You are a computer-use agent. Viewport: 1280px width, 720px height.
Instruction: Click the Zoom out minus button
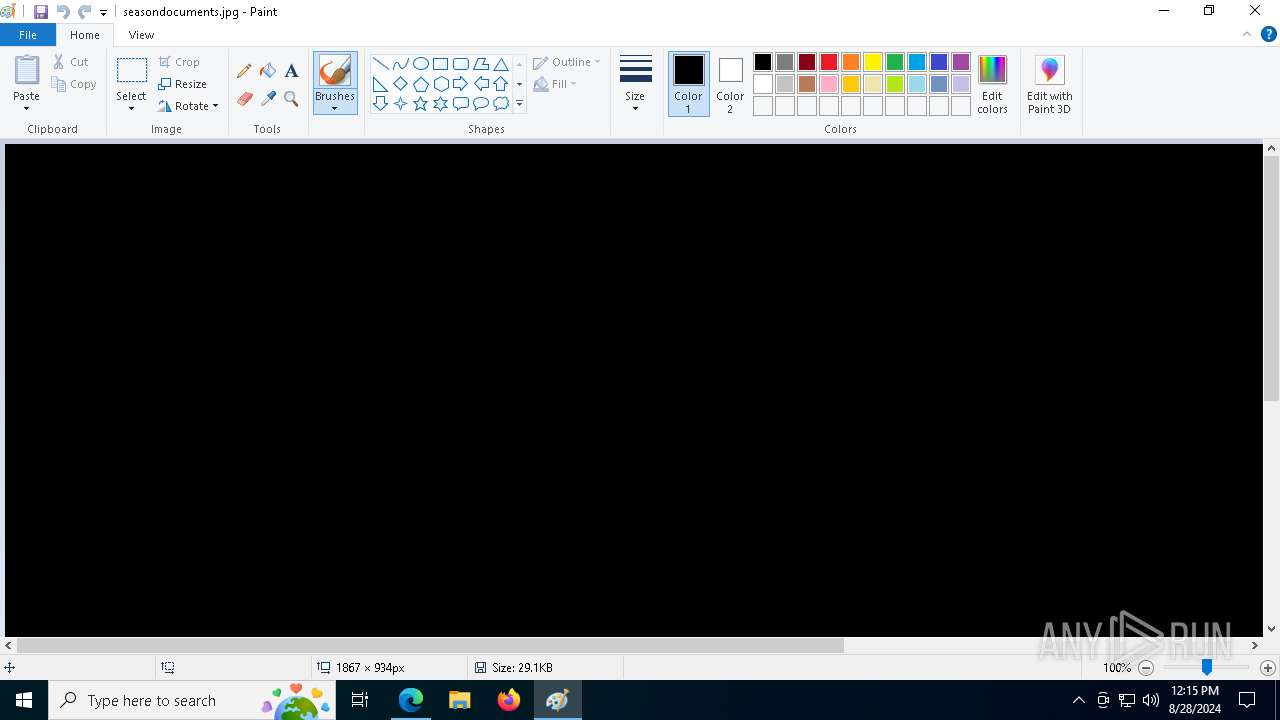(x=1146, y=668)
